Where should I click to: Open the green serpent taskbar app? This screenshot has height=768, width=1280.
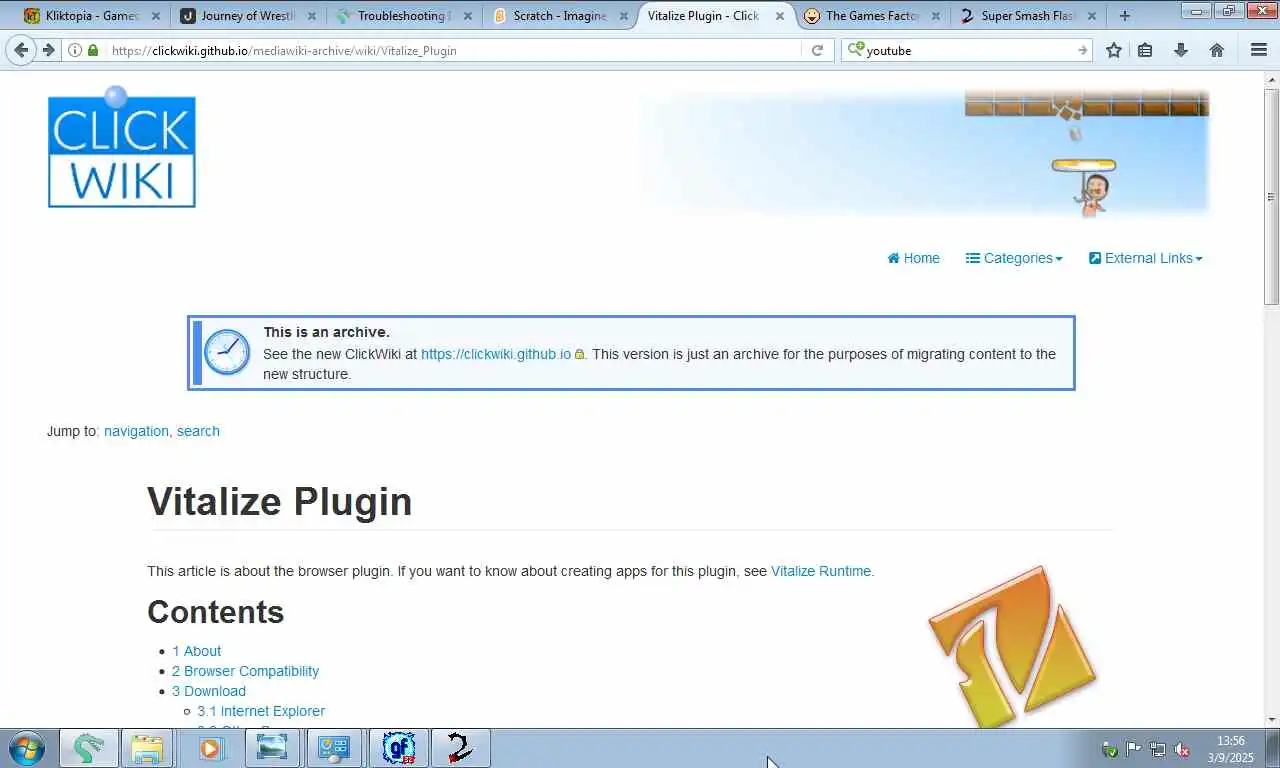coord(89,748)
